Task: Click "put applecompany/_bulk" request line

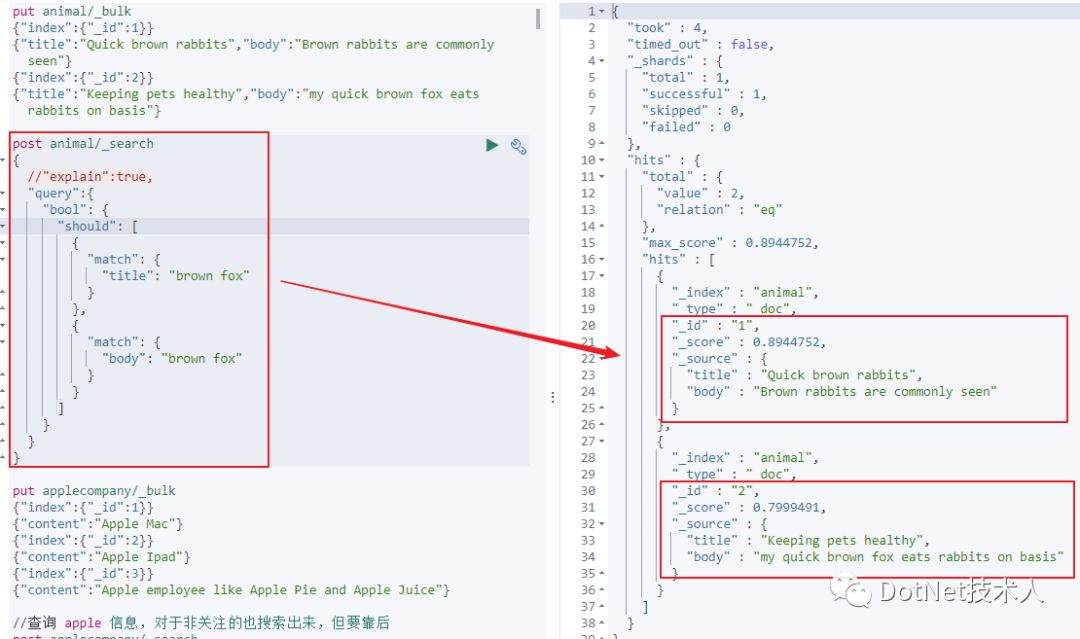Action: pyautogui.click(x=94, y=491)
